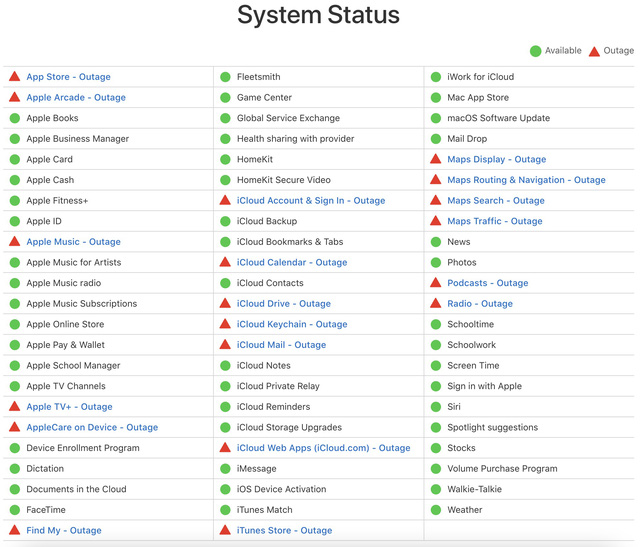This screenshot has height=547, width=640.
Task: Click the red triangle next to iTunes Store
Action: pyautogui.click(x=225, y=530)
